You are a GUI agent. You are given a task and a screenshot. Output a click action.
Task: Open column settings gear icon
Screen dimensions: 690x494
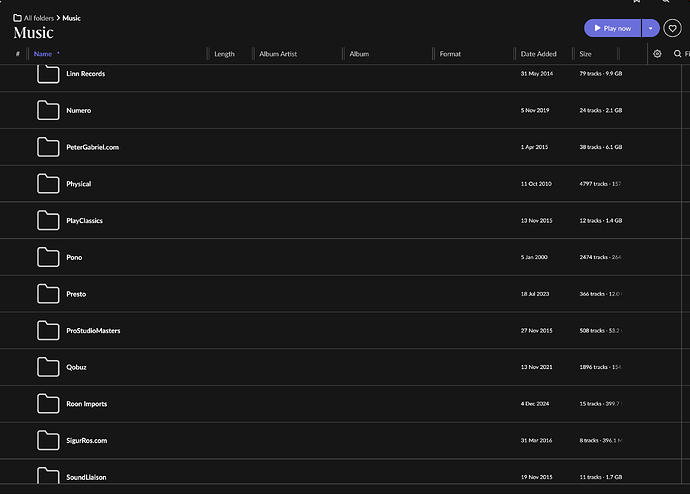[x=657, y=54]
